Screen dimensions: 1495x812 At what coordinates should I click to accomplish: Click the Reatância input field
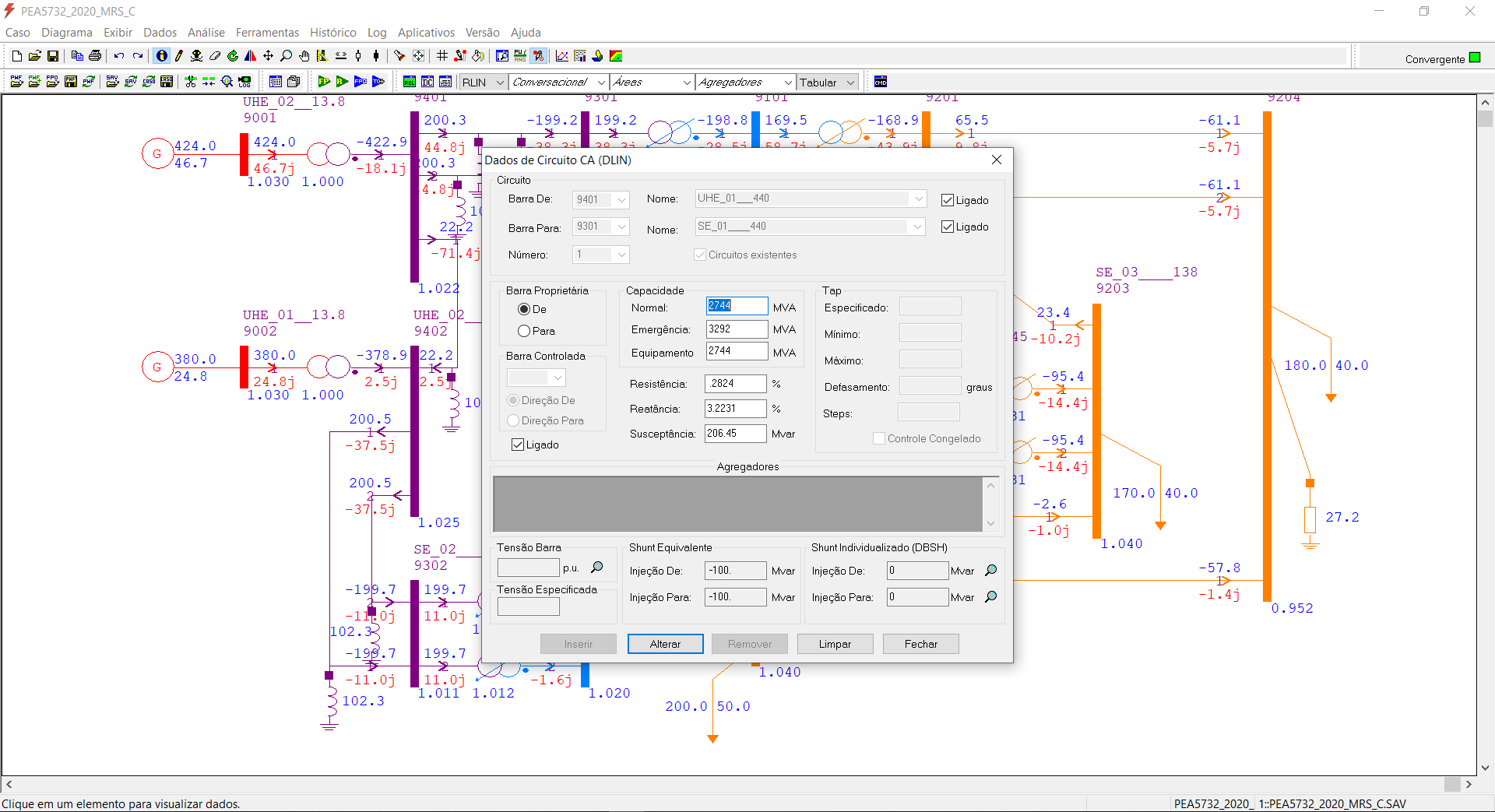[735, 409]
